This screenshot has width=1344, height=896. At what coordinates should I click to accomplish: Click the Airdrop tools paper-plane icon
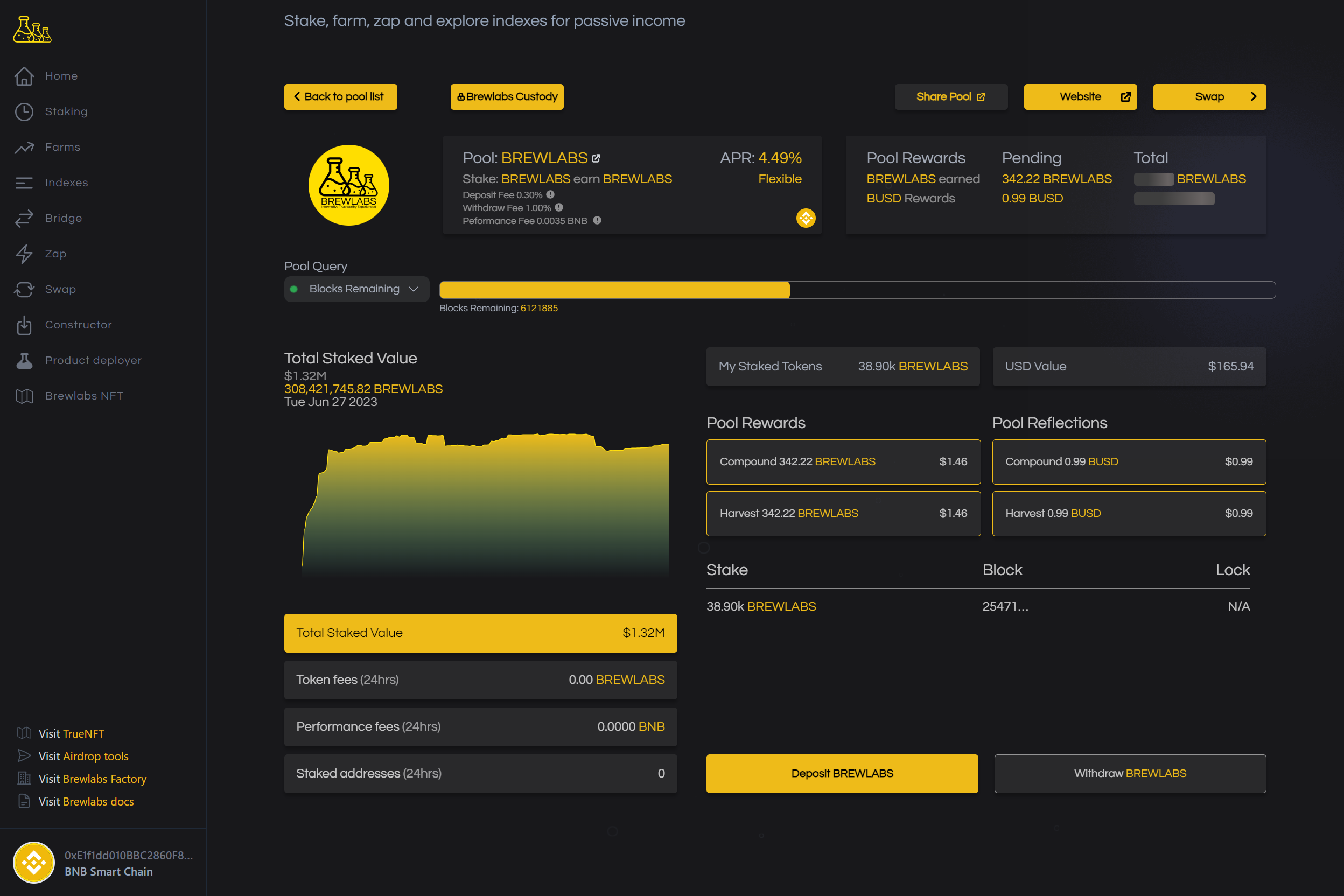point(24,756)
